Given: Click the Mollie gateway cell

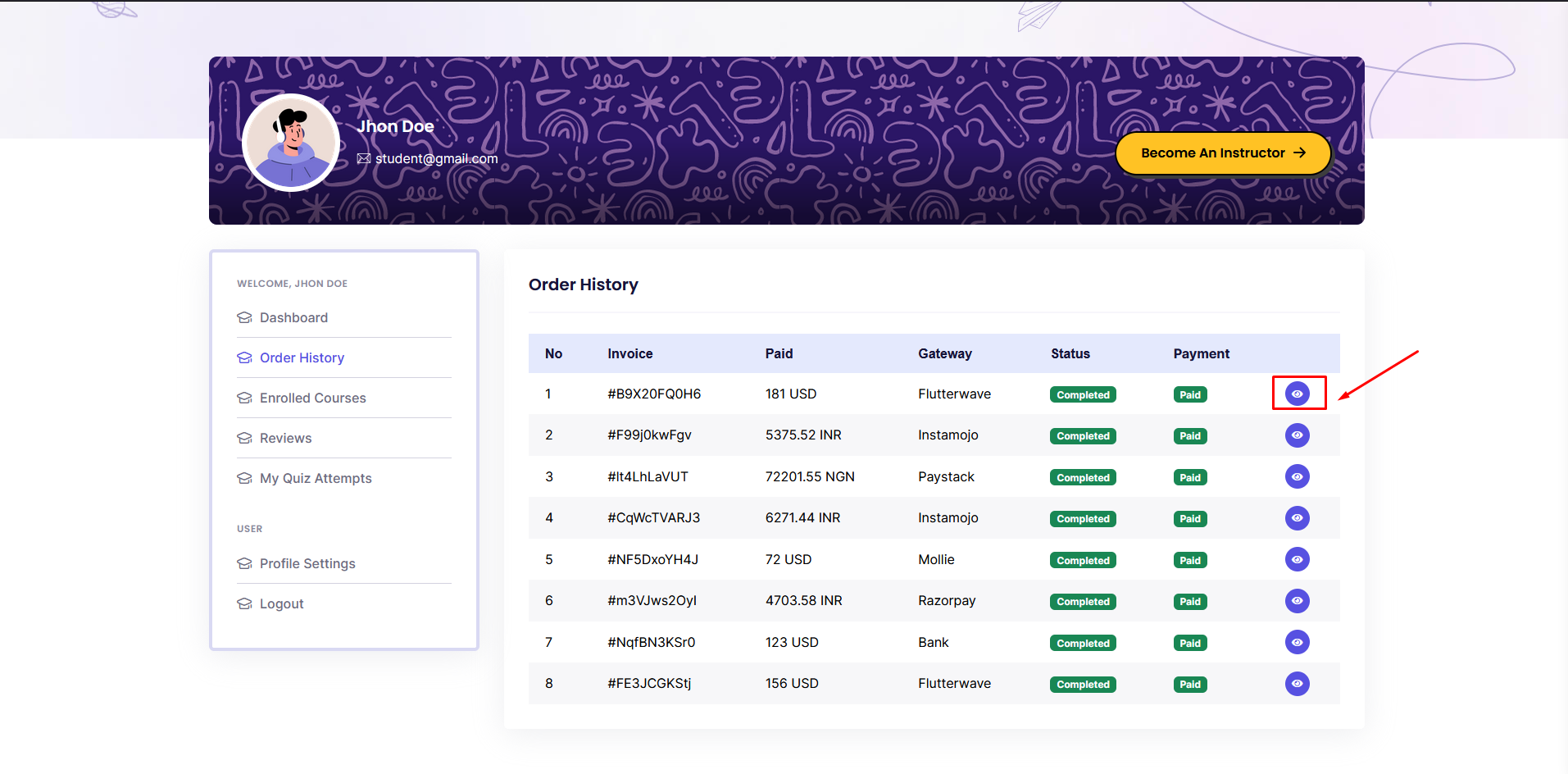Looking at the screenshot, I should [x=936, y=559].
